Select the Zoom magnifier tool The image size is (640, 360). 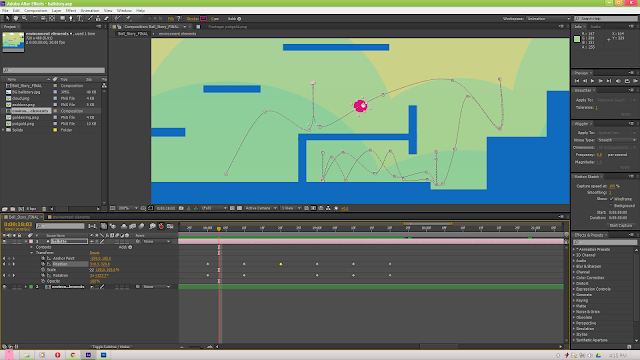coord(24,18)
